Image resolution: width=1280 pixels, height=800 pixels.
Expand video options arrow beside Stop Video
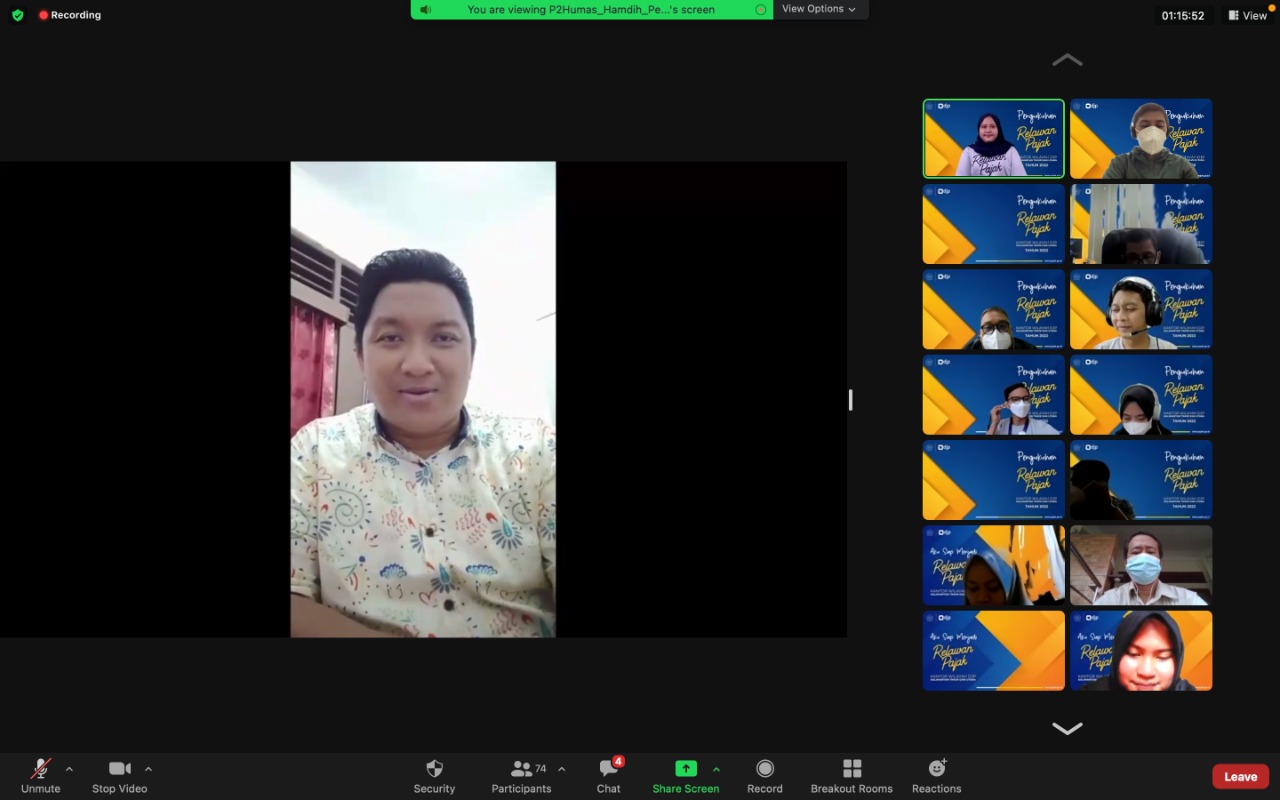pos(148,769)
